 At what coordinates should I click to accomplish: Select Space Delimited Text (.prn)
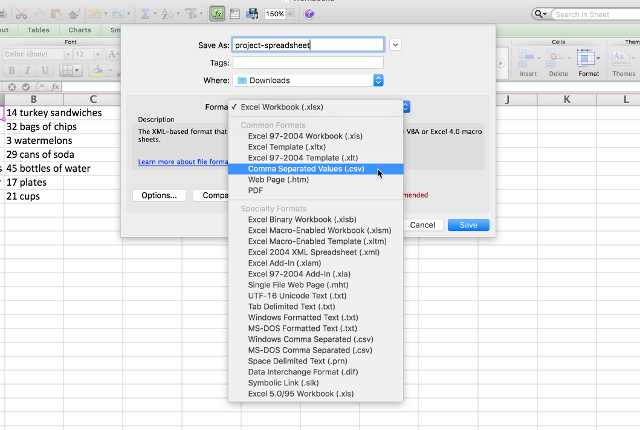[x=316, y=361]
